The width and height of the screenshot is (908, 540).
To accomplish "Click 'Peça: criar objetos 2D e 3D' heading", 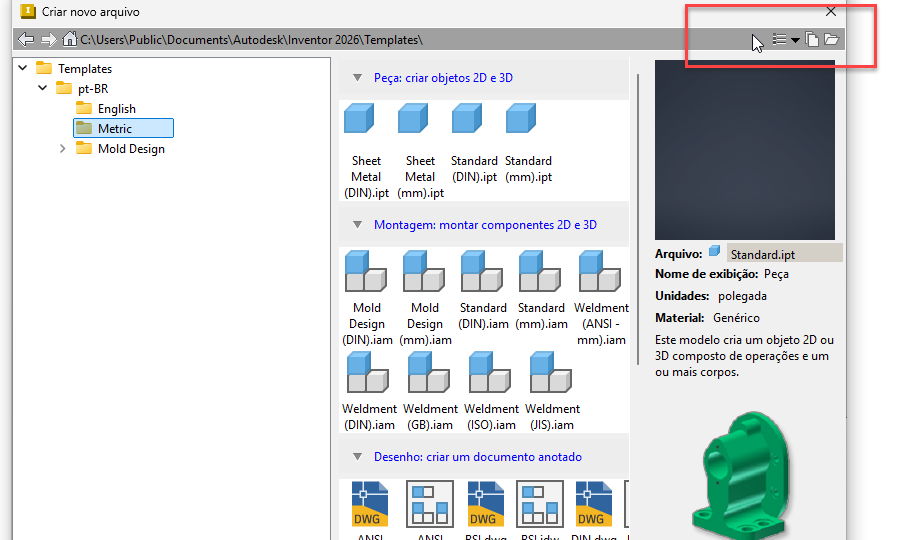I will [x=443, y=78].
